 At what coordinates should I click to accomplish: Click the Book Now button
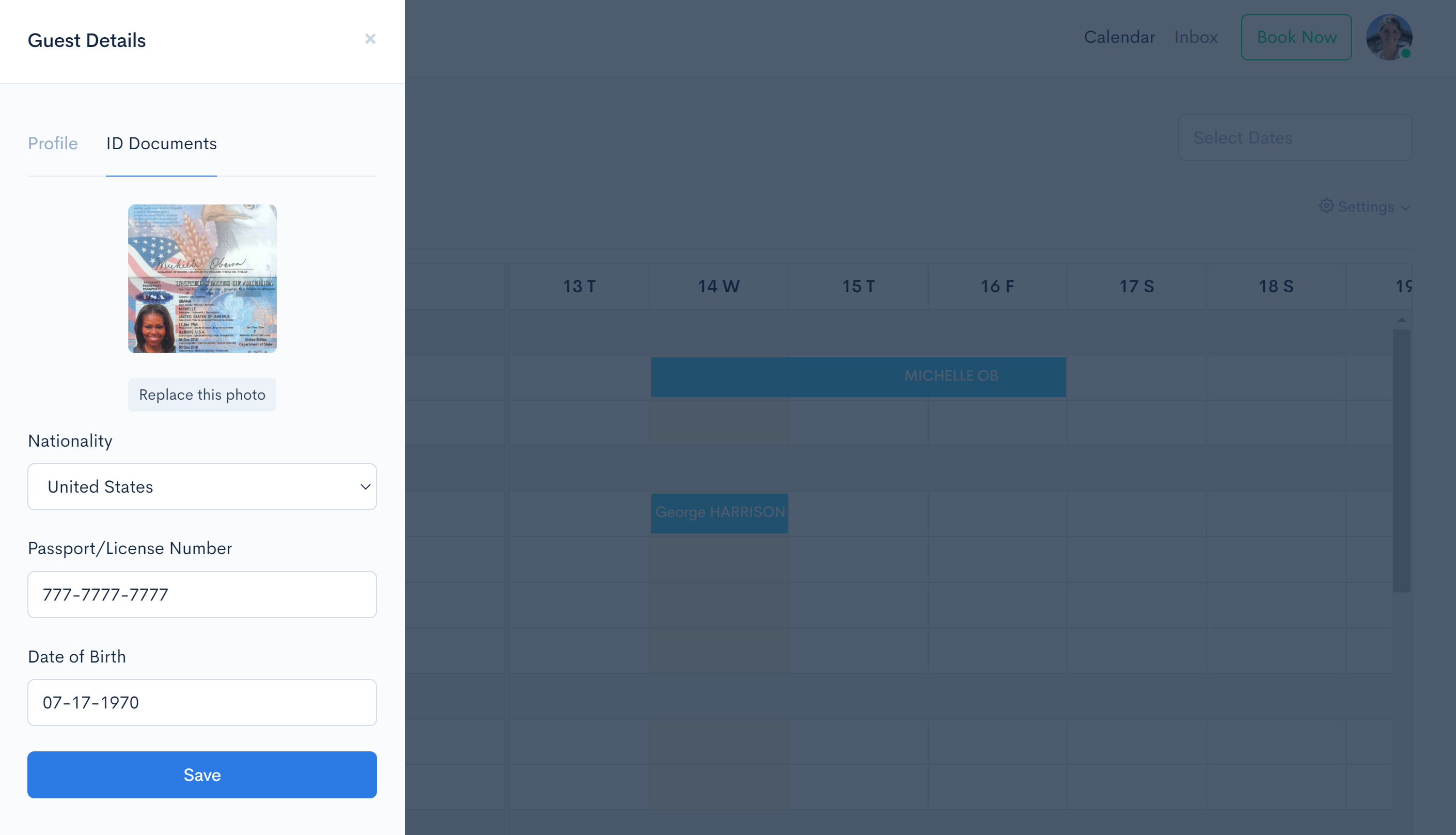tap(1297, 37)
